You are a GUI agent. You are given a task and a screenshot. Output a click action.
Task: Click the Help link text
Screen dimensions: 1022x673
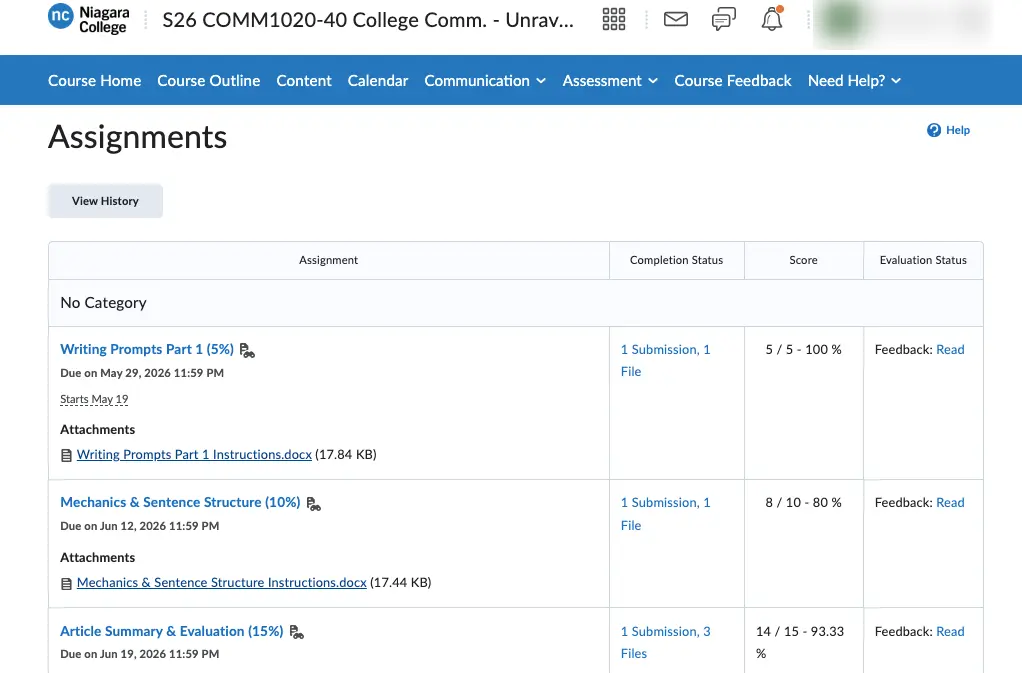click(x=957, y=130)
